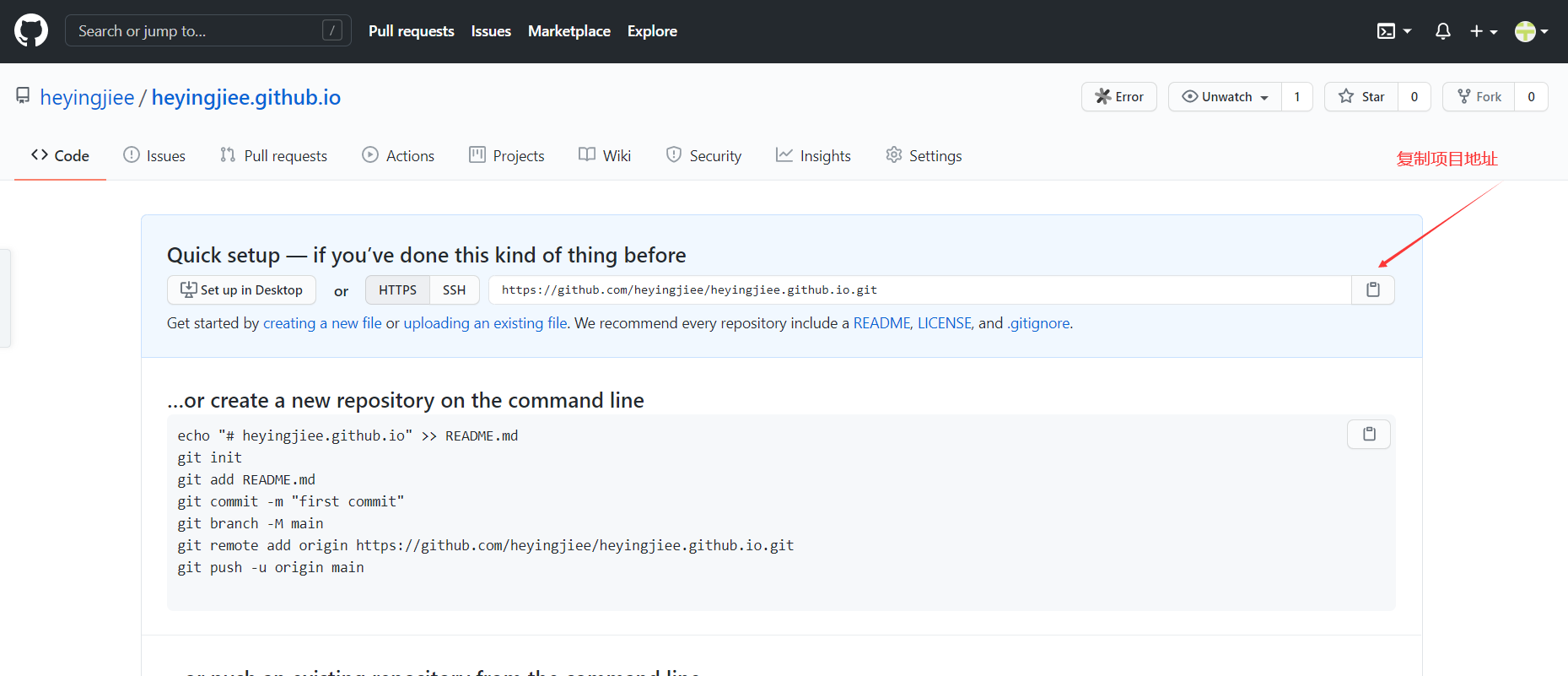
Task: Open Explore in the top navigation
Action: [x=652, y=31]
